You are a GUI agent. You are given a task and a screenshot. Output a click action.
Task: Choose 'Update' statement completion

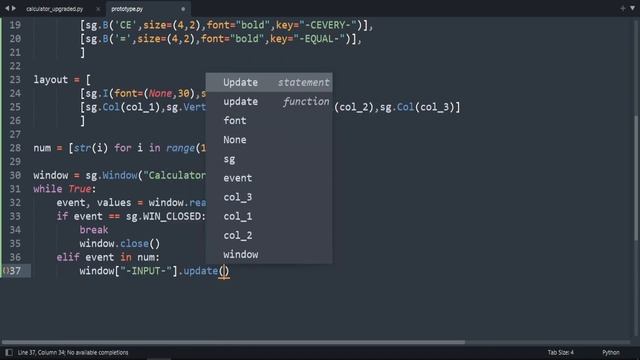point(269,82)
